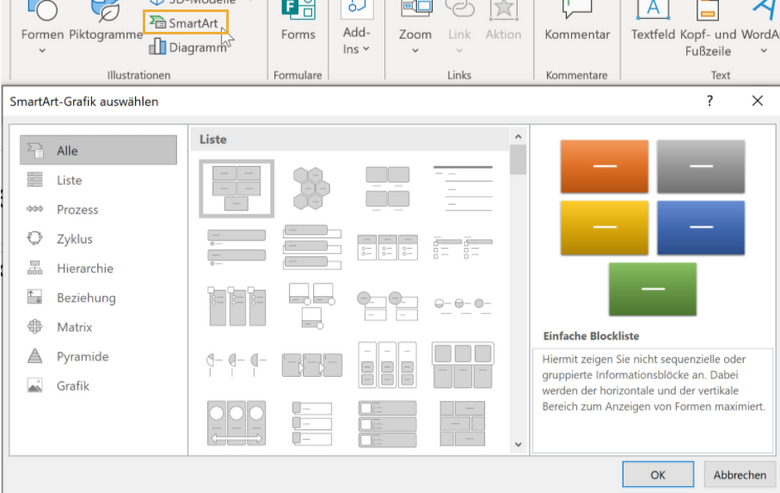Choose the three gray picture rows layout
This screenshot has height=493, width=780.
[388, 423]
